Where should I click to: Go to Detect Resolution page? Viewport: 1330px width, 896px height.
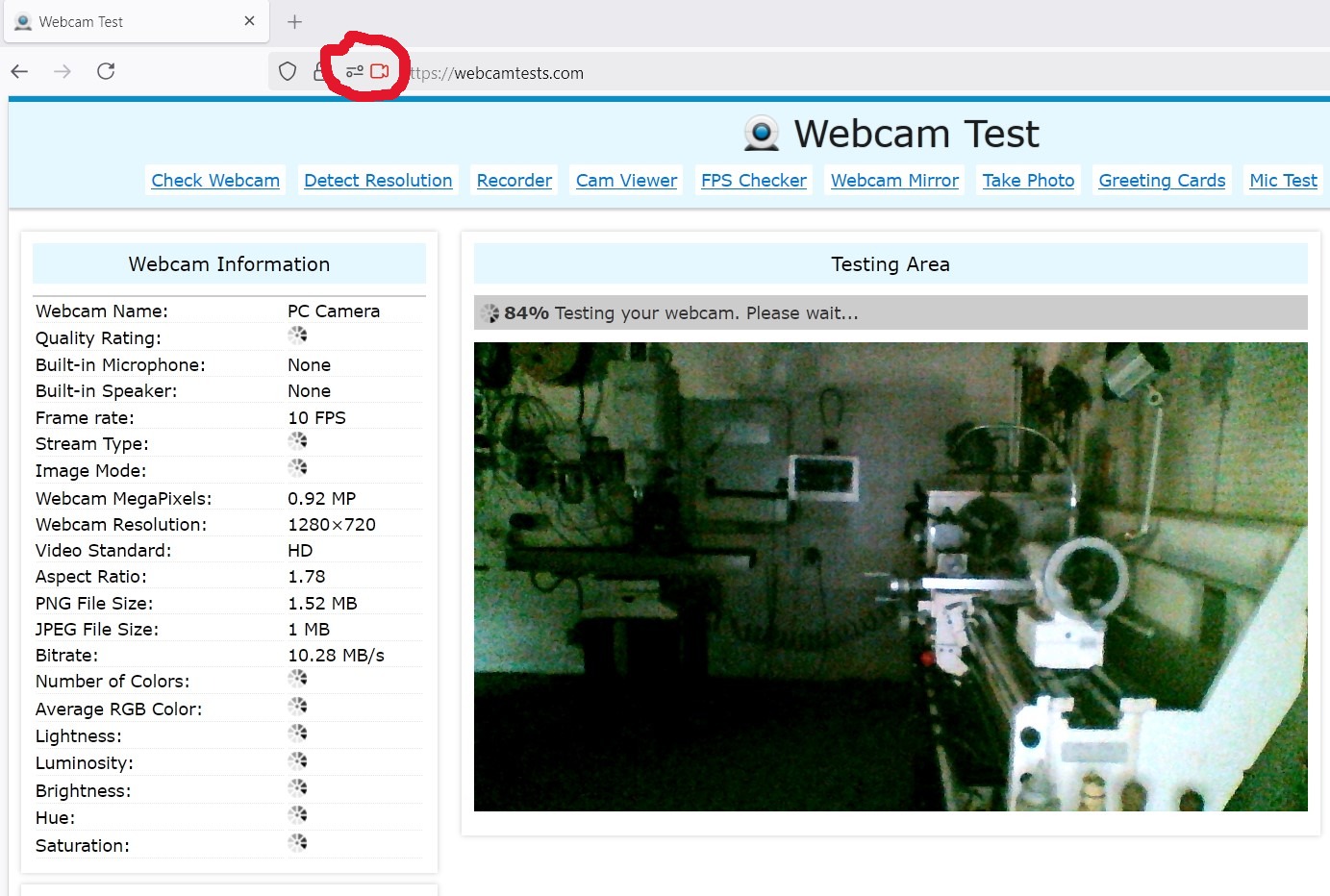(378, 181)
